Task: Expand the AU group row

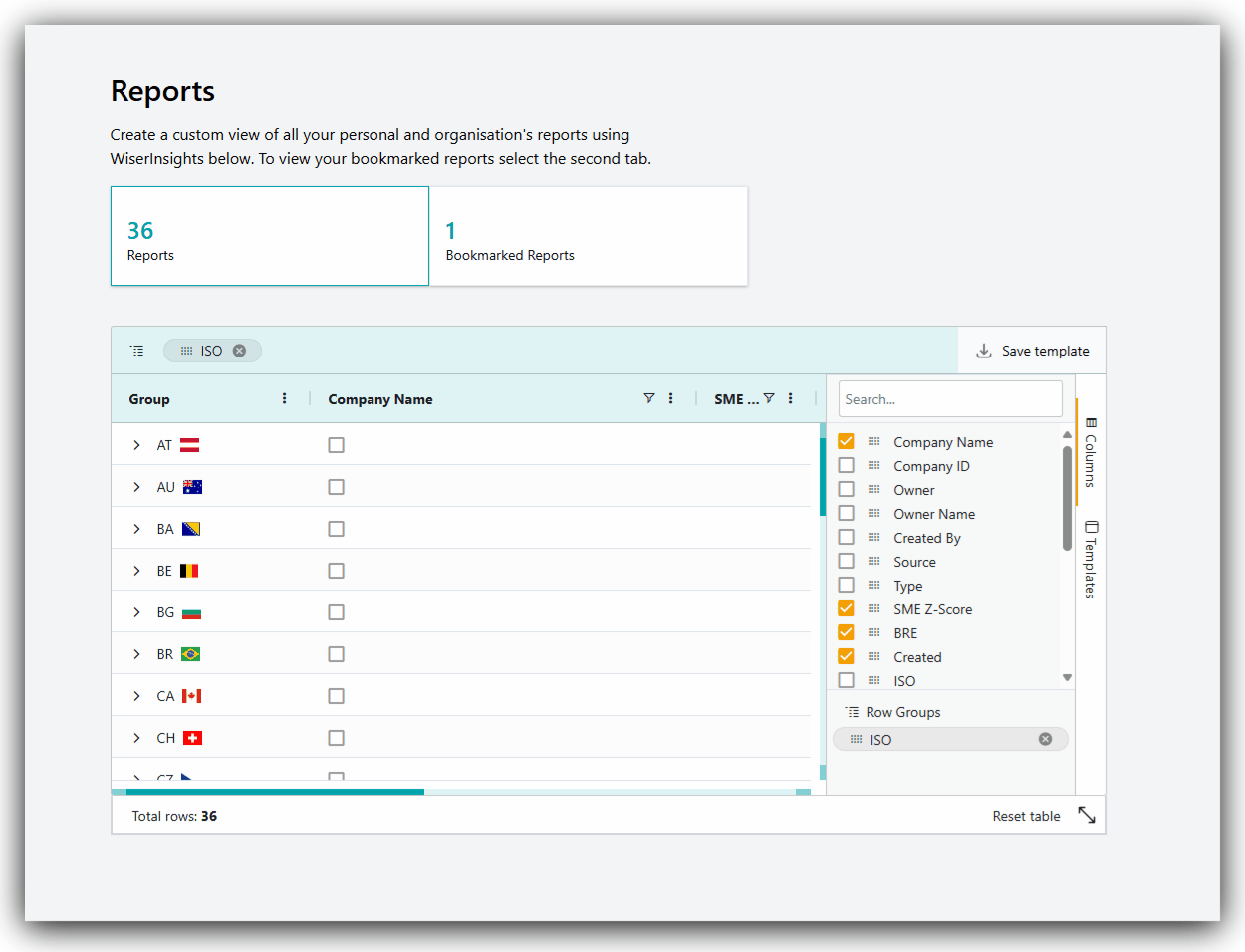Action: click(136, 487)
